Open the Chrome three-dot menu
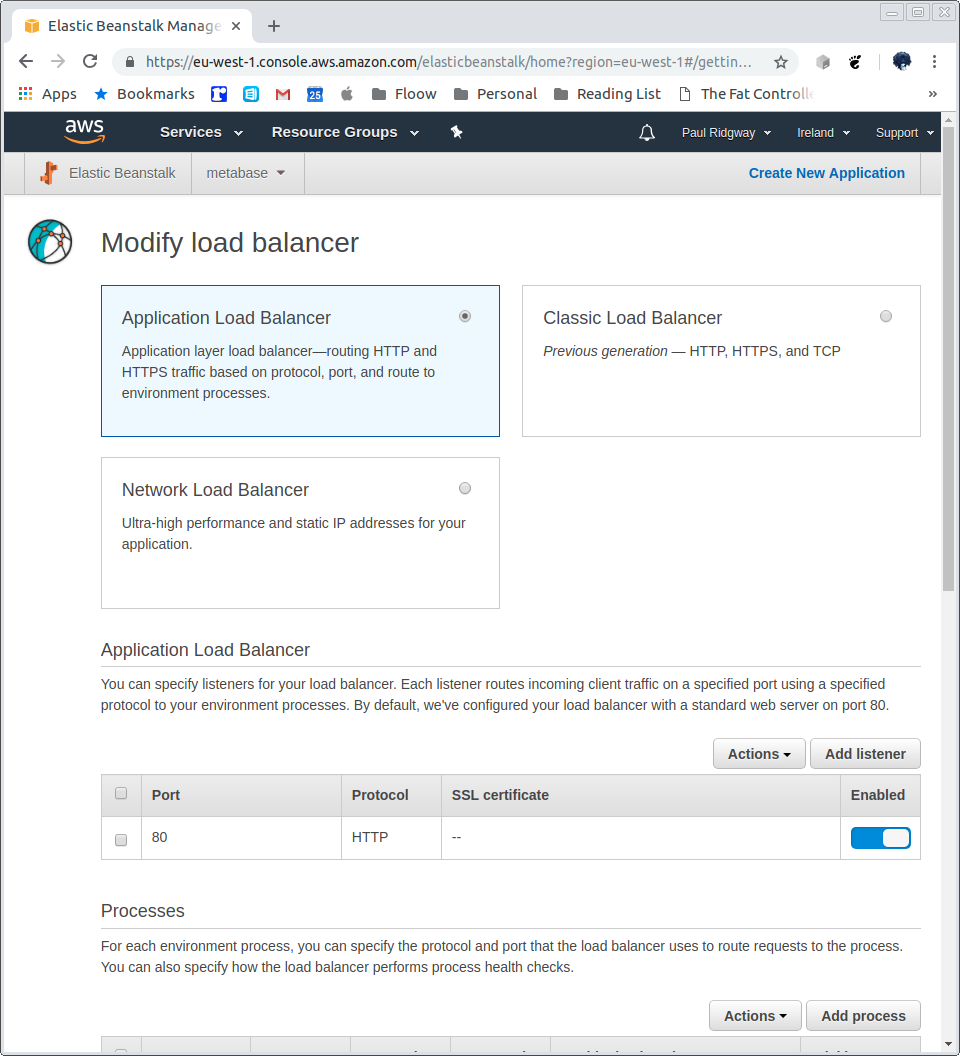The image size is (960, 1056). pos(934,61)
